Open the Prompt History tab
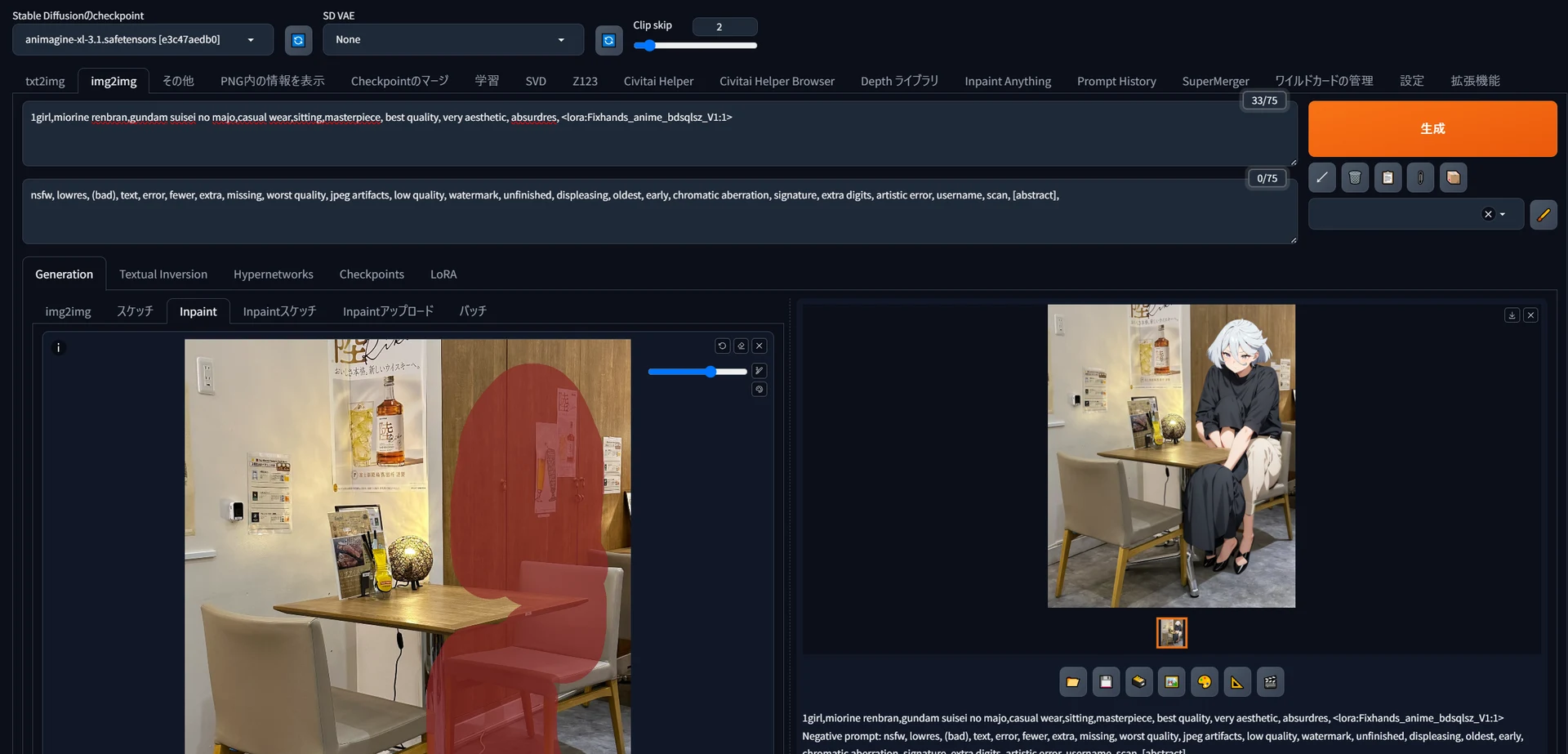Image resolution: width=1568 pixels, height=754 pixels. click(x=1116, y=81)
